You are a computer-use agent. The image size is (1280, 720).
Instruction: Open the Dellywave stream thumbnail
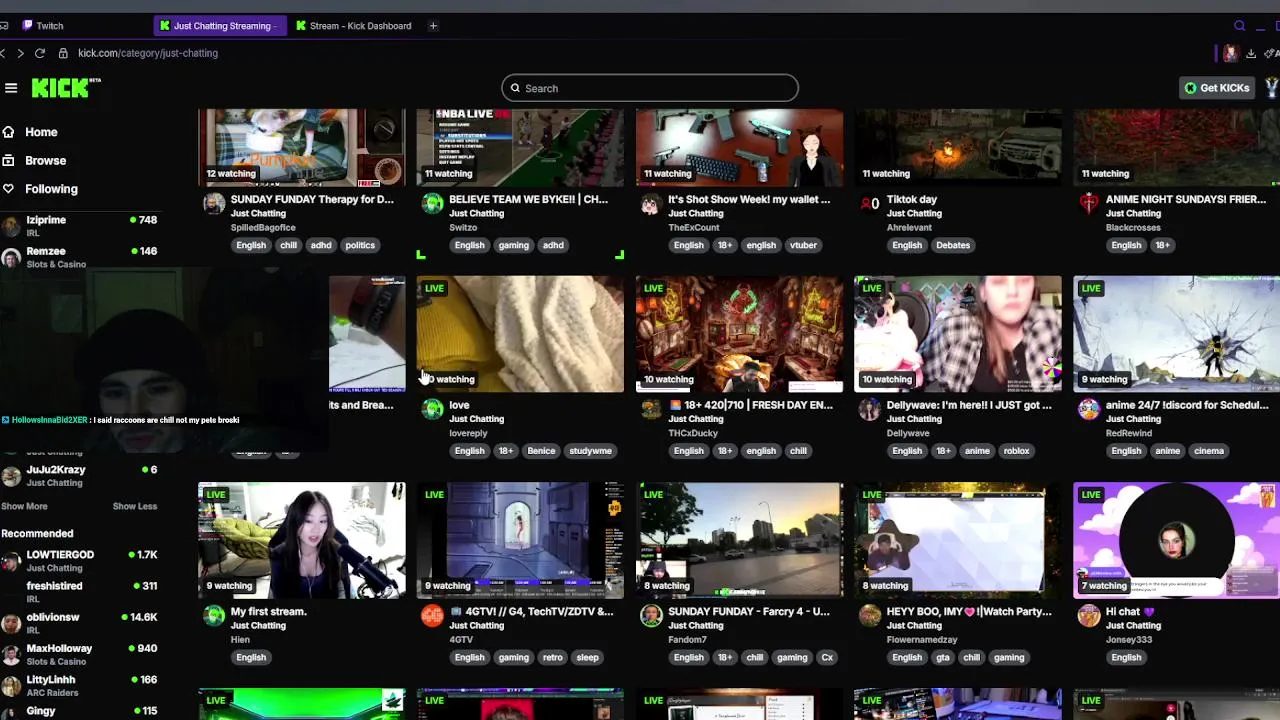point(958,334)
